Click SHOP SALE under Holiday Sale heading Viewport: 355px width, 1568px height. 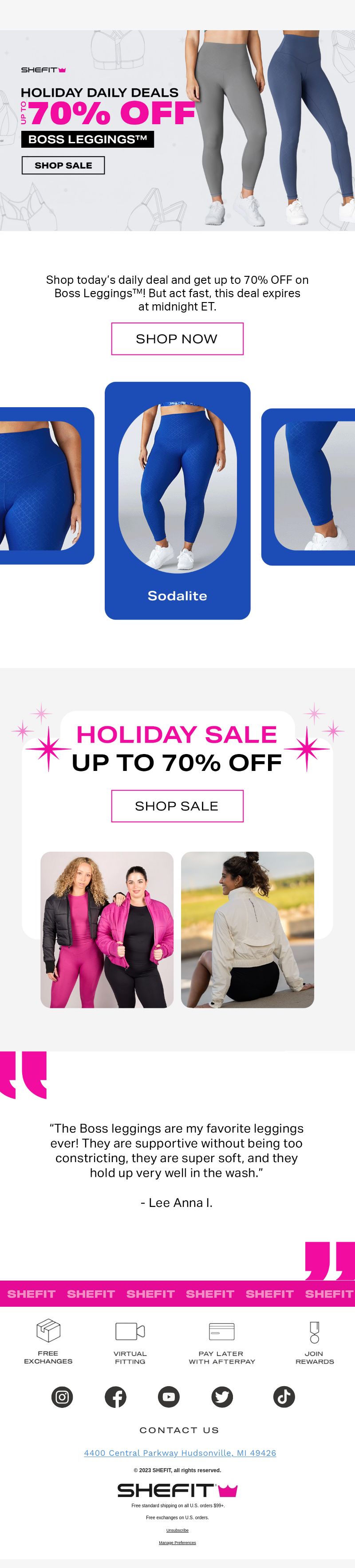click(177, 806)
